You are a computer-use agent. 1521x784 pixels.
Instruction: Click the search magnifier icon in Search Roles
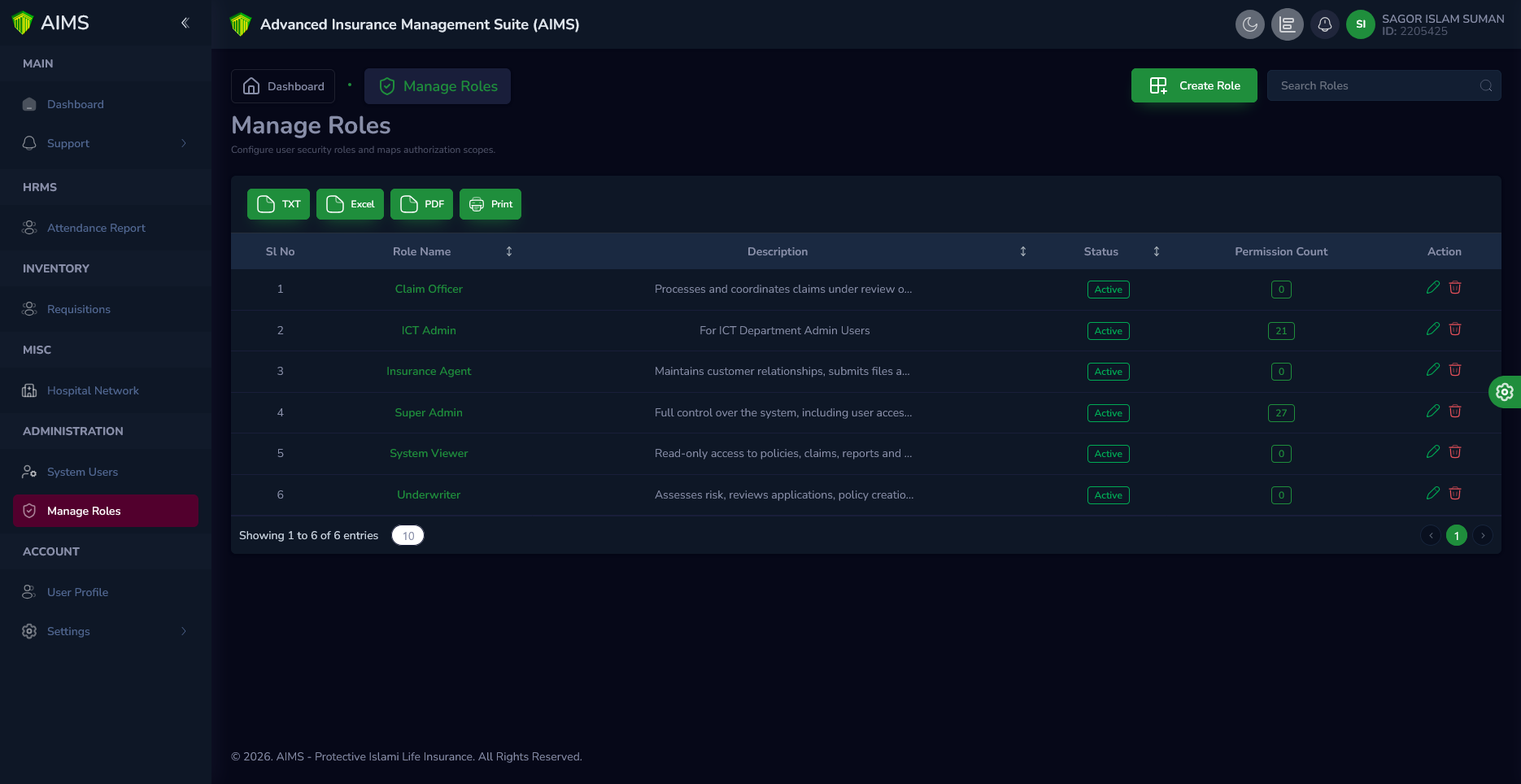tap(1486, 85)
